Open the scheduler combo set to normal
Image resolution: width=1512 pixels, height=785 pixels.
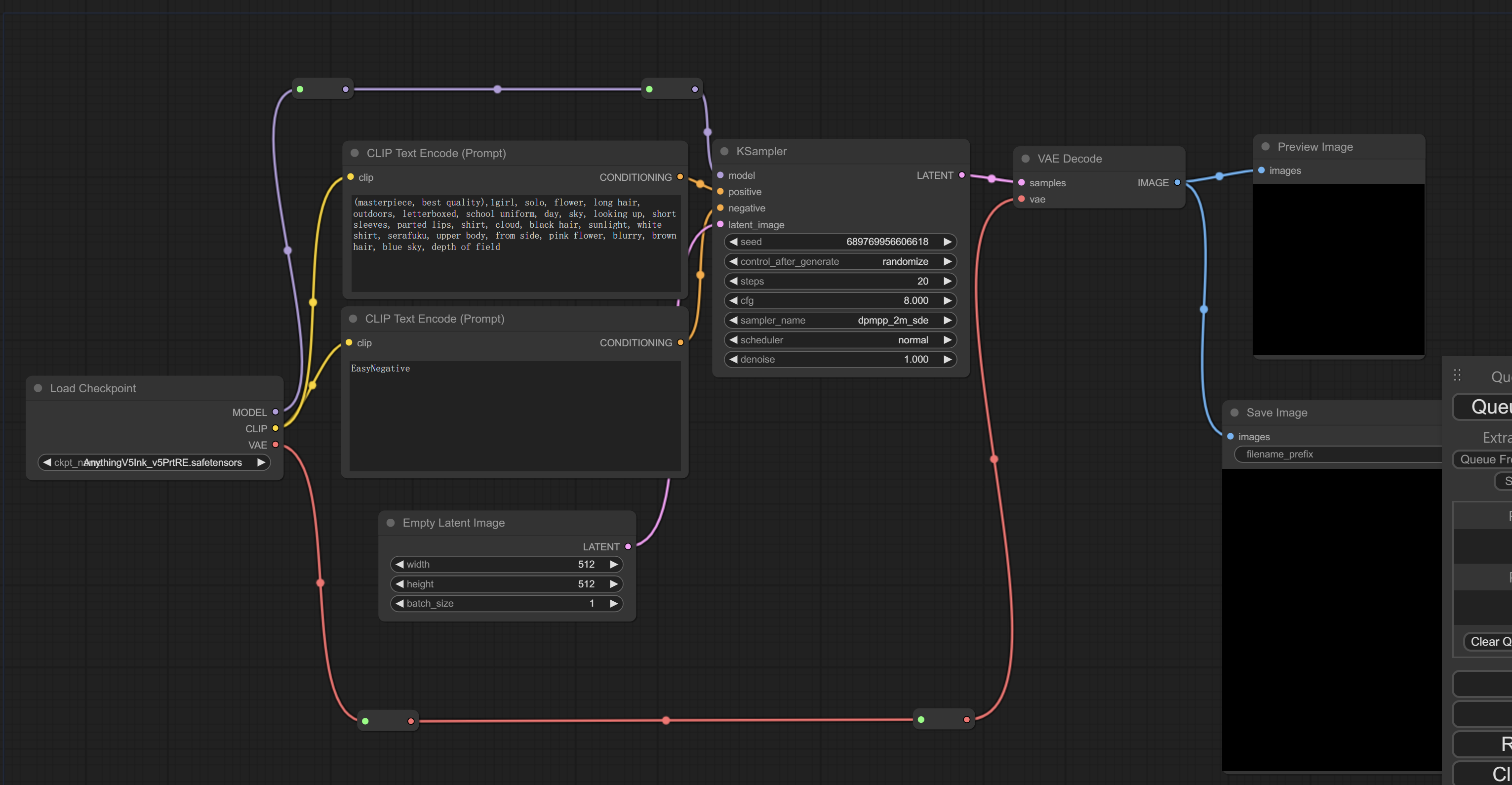tap(840, 340)
